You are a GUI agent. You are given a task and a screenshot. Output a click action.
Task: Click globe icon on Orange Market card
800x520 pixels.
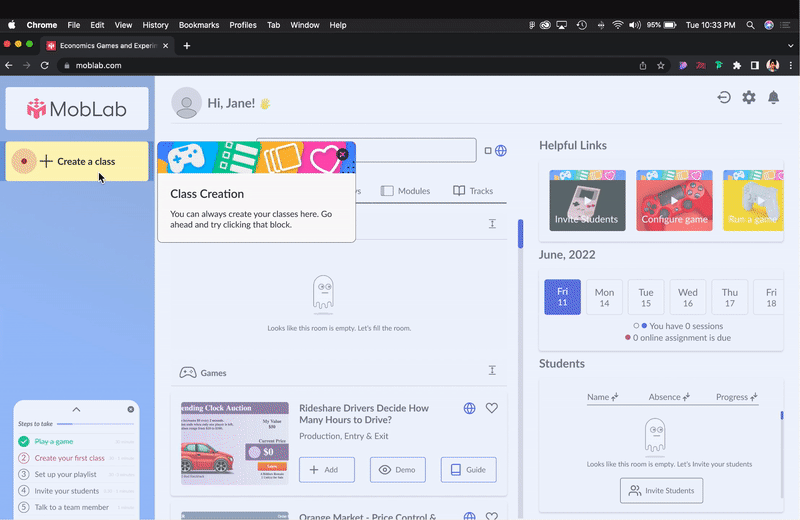469,515
